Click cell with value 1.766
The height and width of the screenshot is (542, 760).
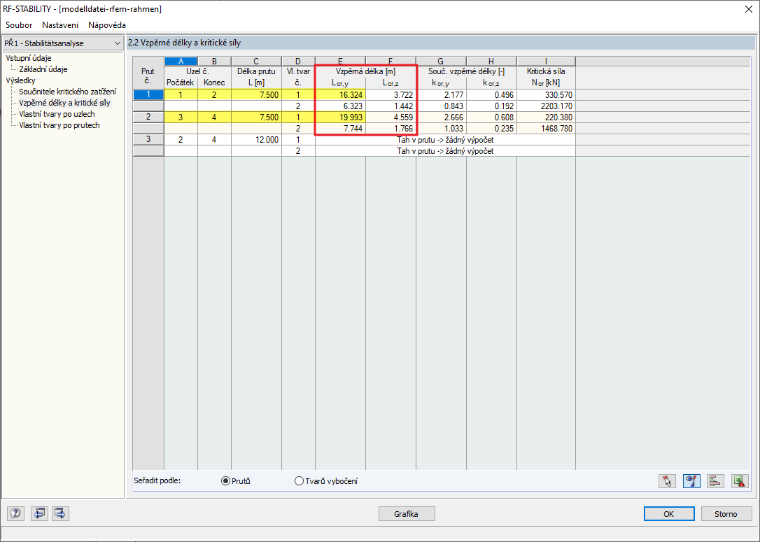pos(391,128)
